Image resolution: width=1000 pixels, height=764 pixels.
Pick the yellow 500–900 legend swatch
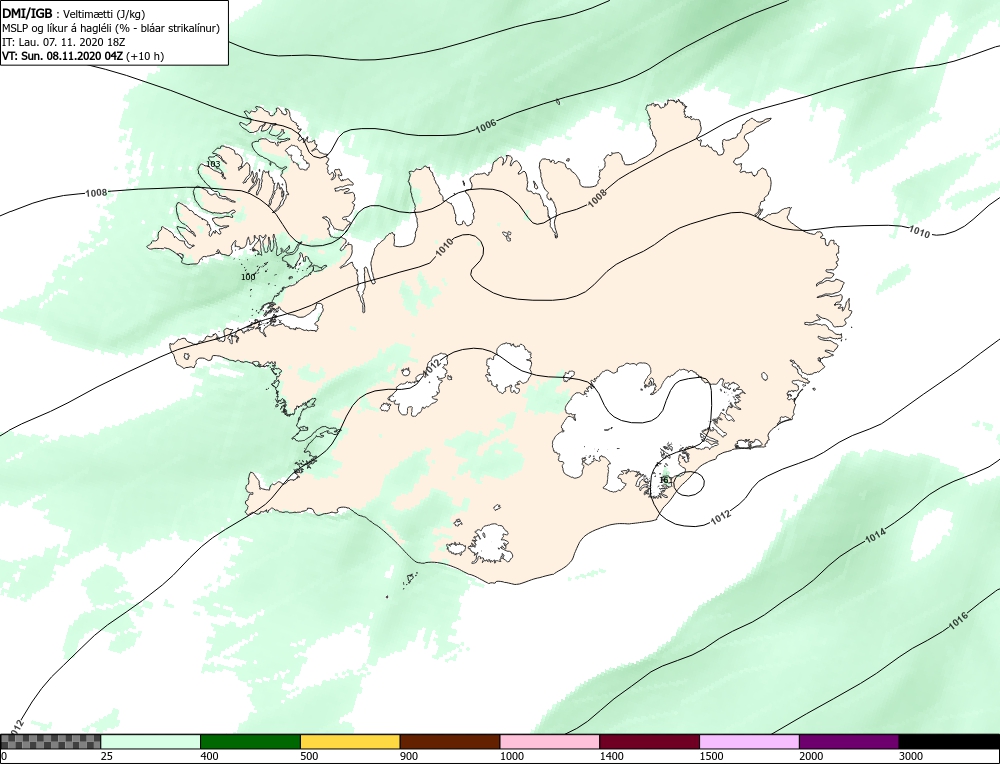click(x=350, y=741)
